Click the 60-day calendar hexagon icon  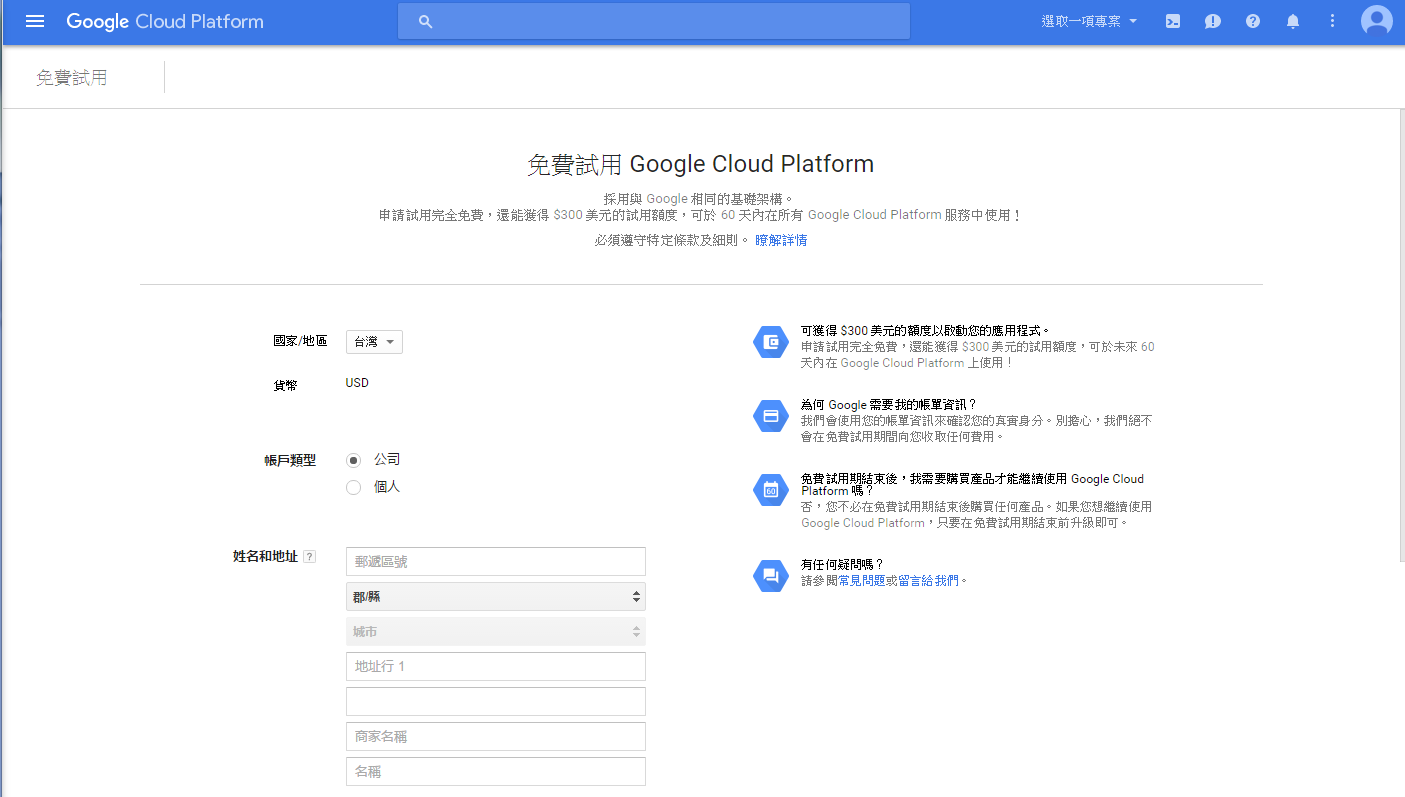coord(771,490)
